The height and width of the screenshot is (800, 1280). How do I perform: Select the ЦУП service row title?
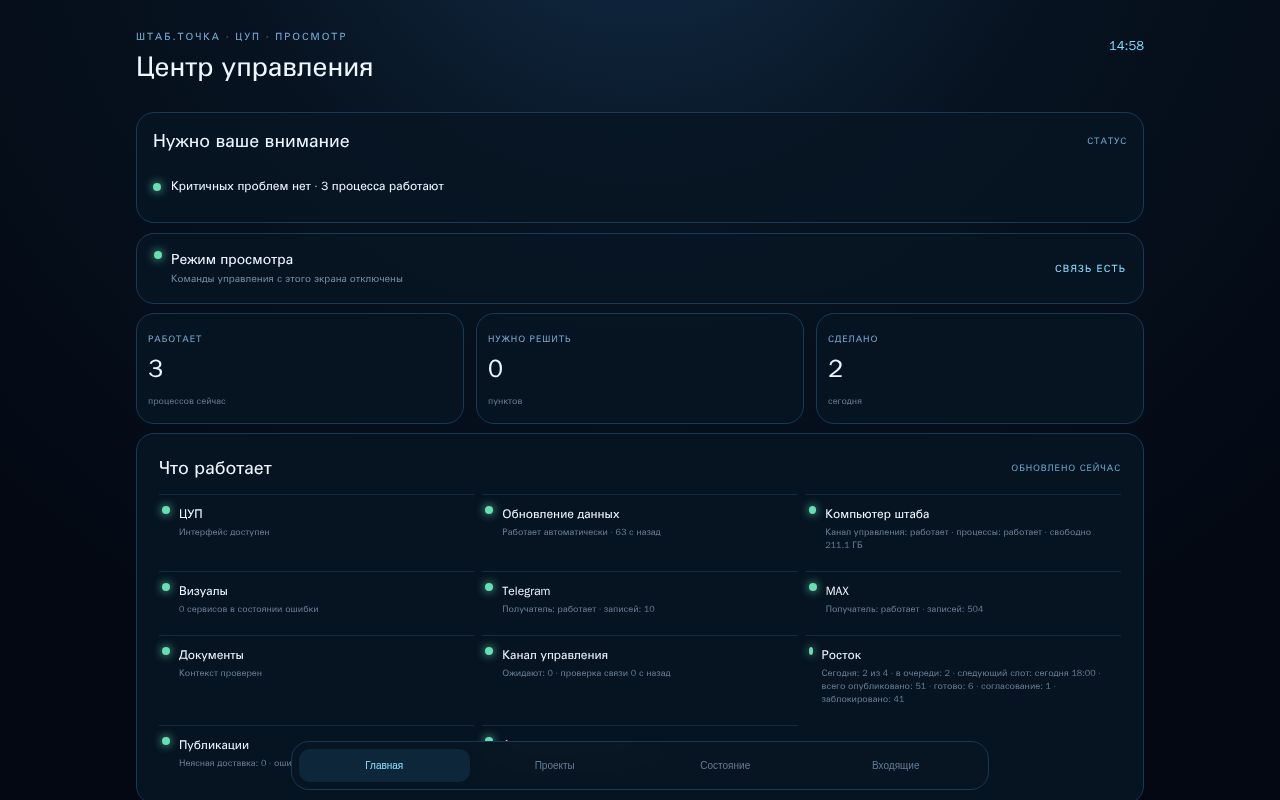point(191,514)
